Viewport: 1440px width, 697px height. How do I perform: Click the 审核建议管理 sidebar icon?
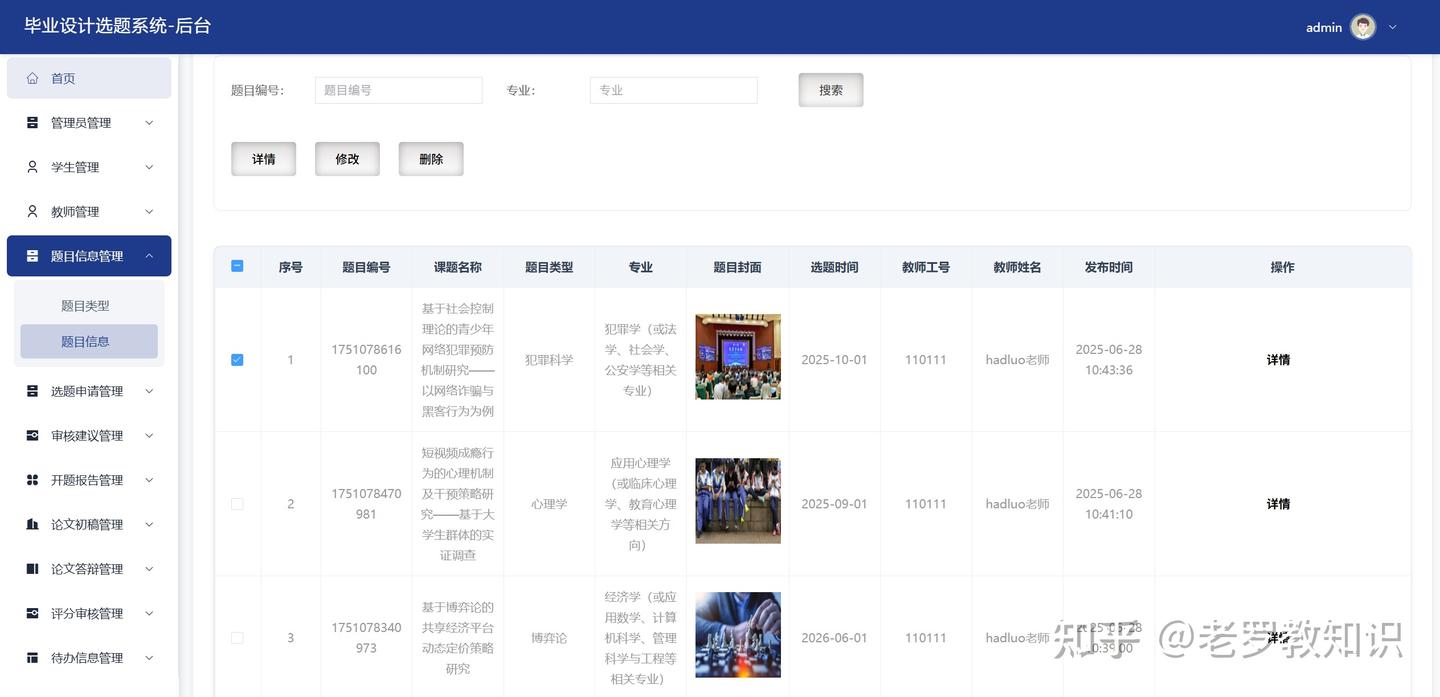point(32,436)
